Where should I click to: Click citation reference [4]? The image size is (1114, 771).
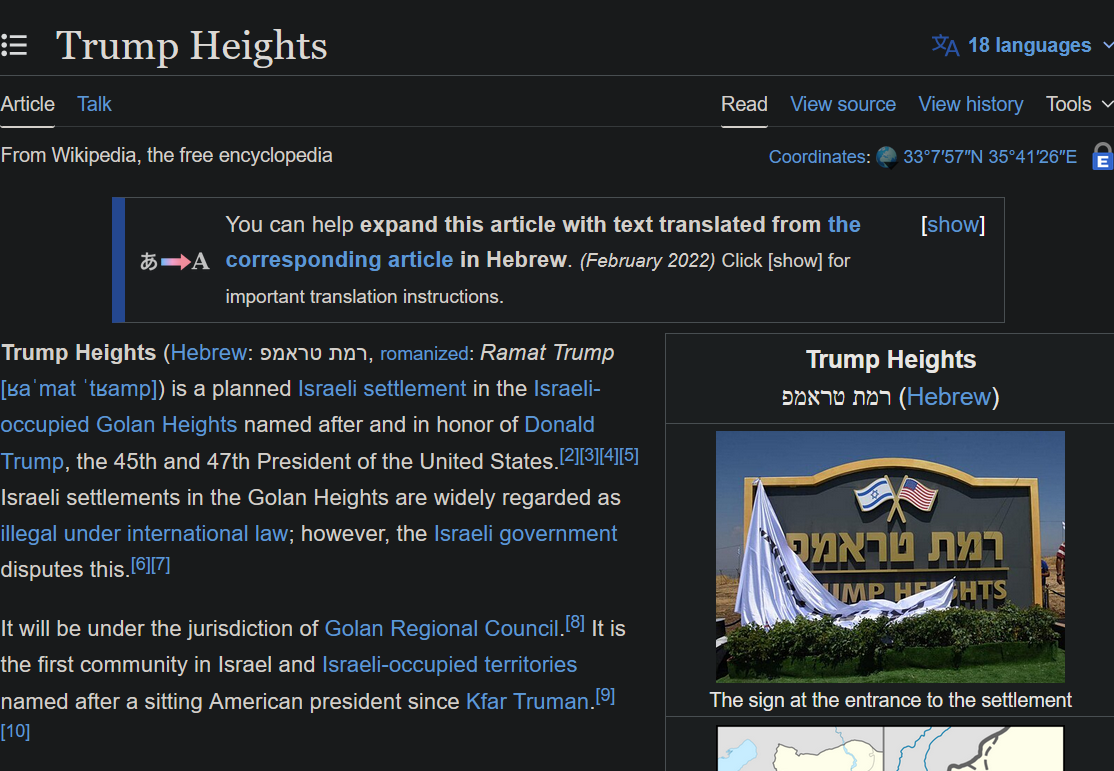pyautogui.click(x=610, y=455)
